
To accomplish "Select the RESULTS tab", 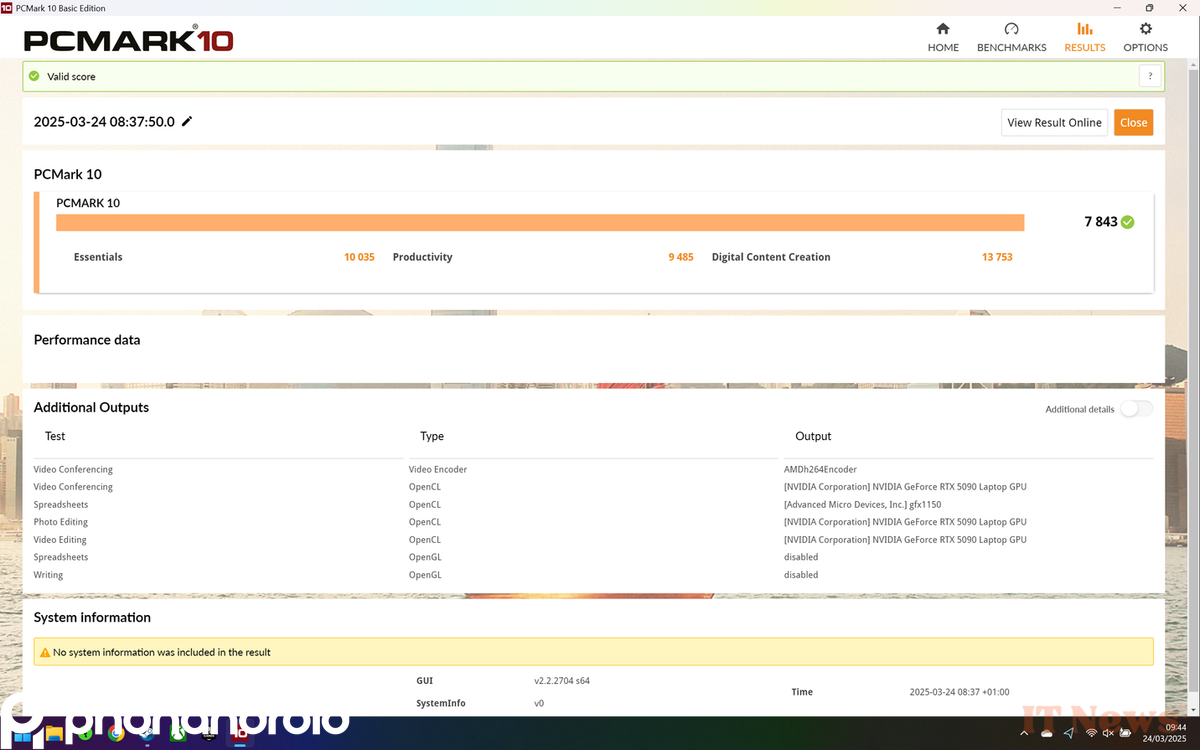I will (1084, 38).
